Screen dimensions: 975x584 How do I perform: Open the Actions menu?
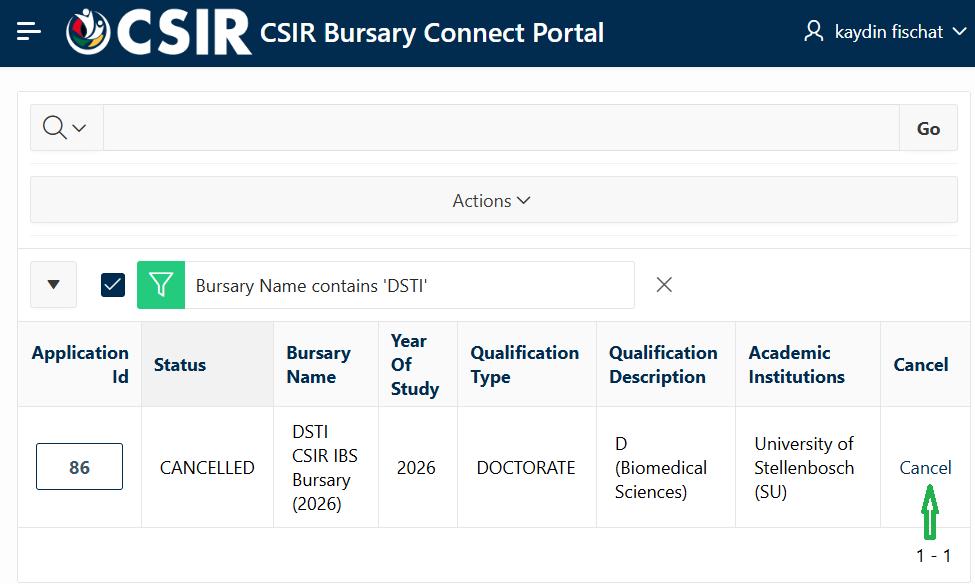[494, 200]
